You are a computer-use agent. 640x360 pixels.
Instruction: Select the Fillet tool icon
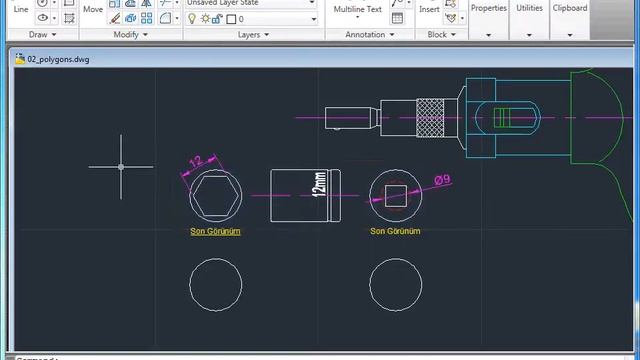pos(165,18)
